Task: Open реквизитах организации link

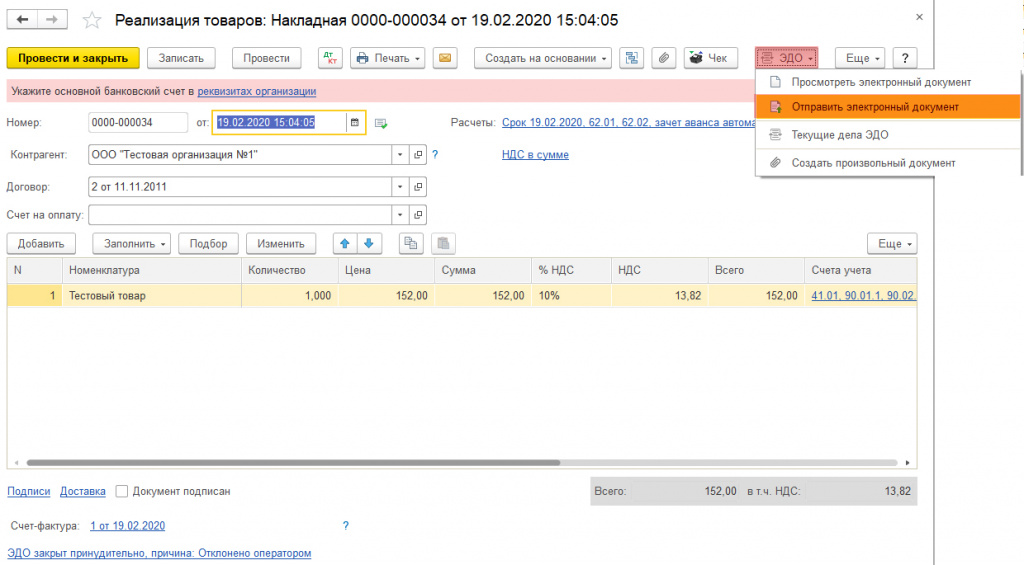Action: click(x=257, y=91)
